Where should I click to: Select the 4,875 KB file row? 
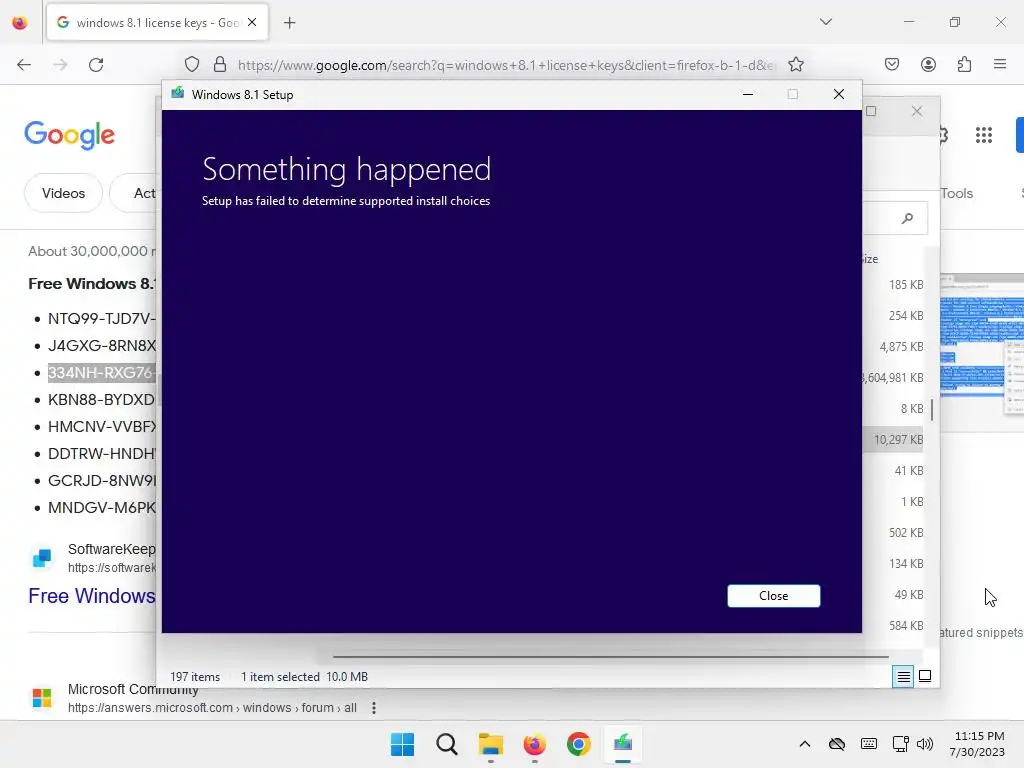coord(894,346)
